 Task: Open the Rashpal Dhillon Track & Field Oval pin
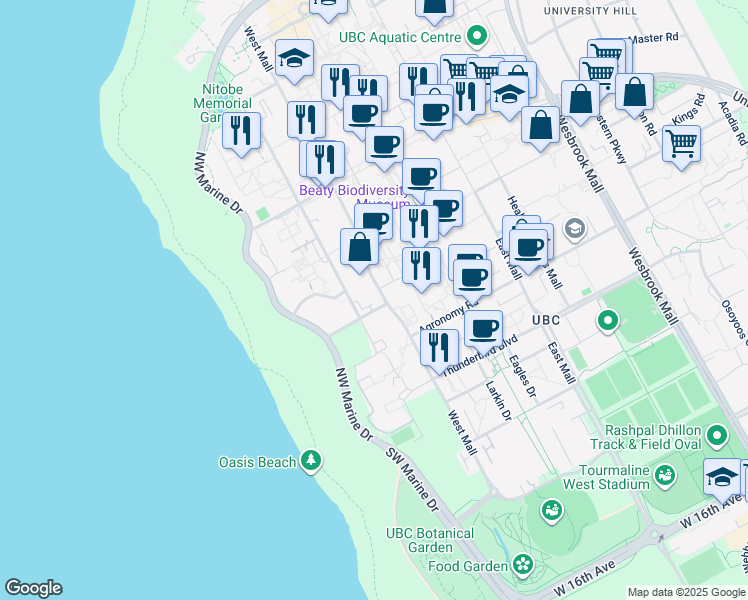click(x=717, y=436)
